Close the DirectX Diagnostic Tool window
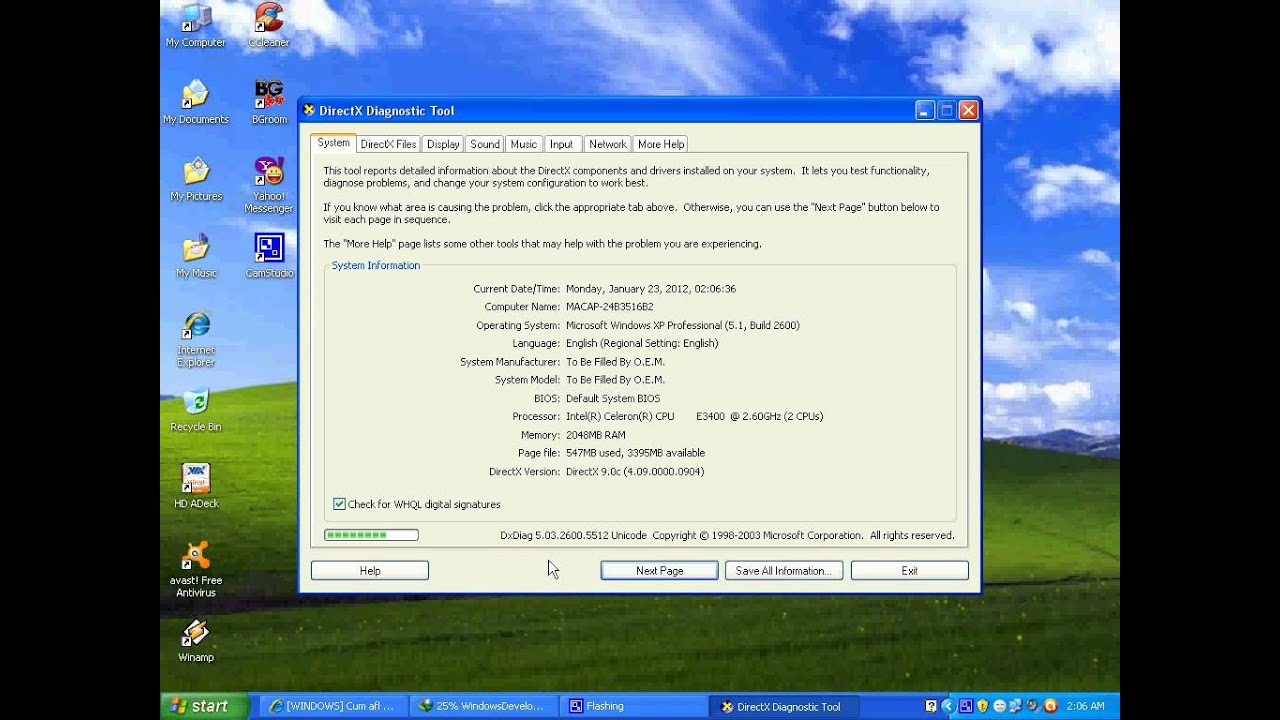 968,110
